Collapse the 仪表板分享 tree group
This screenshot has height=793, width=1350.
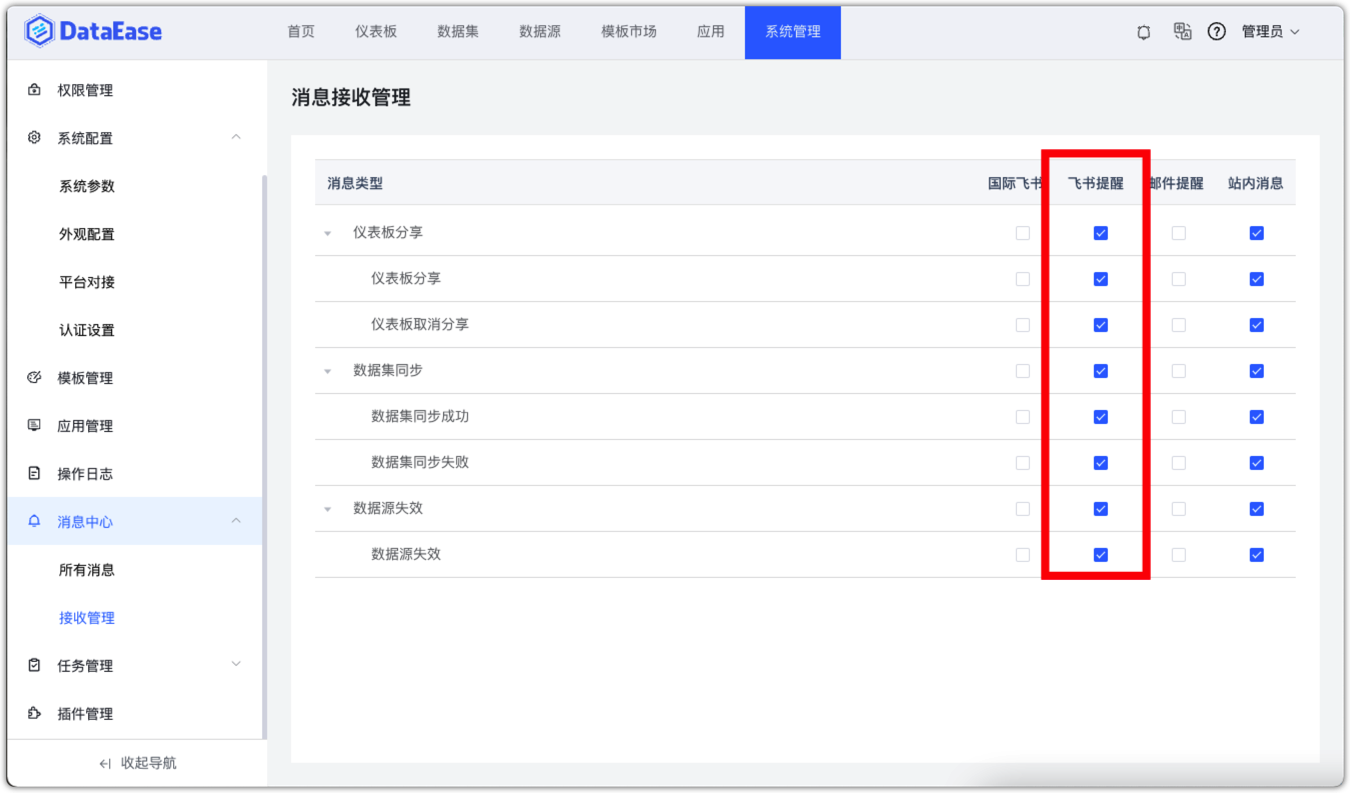coord(327,233)
